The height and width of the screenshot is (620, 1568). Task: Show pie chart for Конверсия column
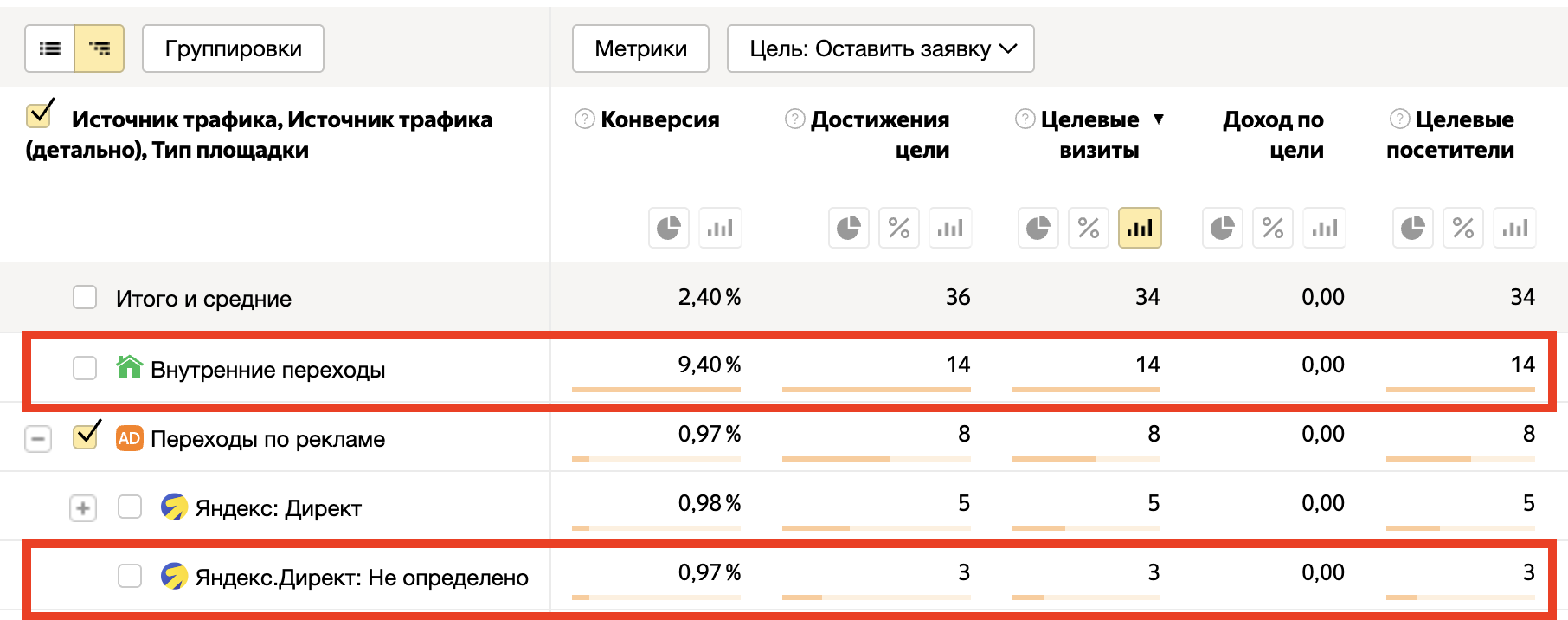[669, 229]
